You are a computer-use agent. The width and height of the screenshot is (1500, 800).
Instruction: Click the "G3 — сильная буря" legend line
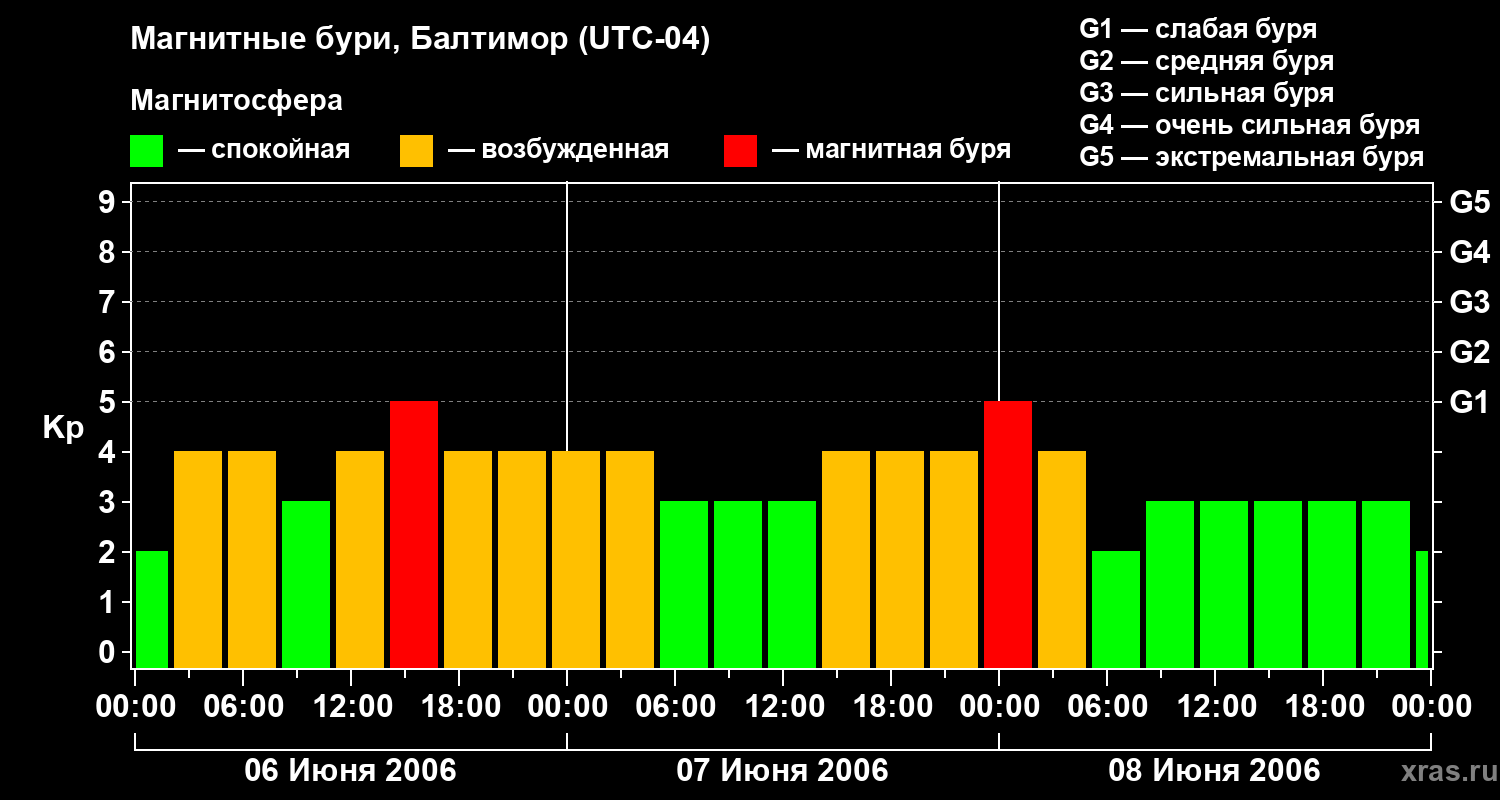tap(1206, 93)
